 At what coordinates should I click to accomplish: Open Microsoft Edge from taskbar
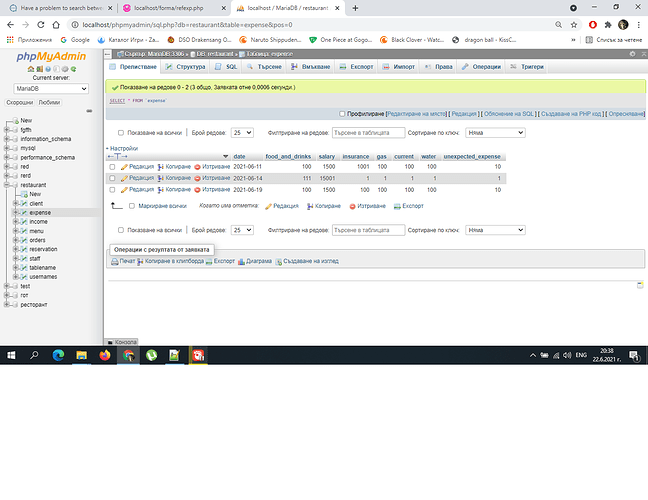[58, 355]
